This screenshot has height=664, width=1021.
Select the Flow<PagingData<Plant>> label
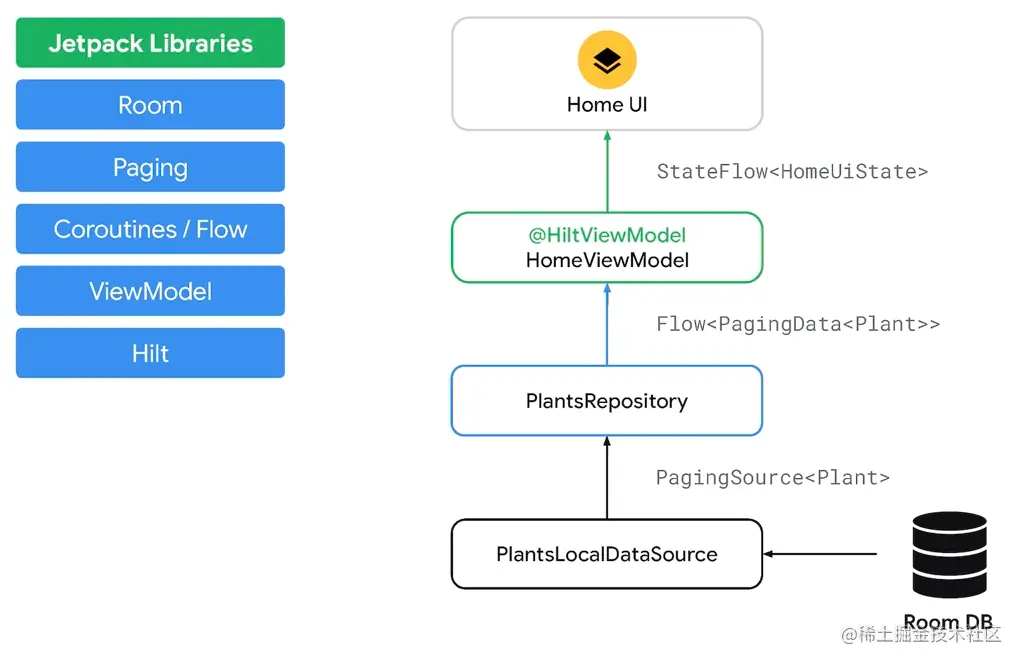click(798, 324)
